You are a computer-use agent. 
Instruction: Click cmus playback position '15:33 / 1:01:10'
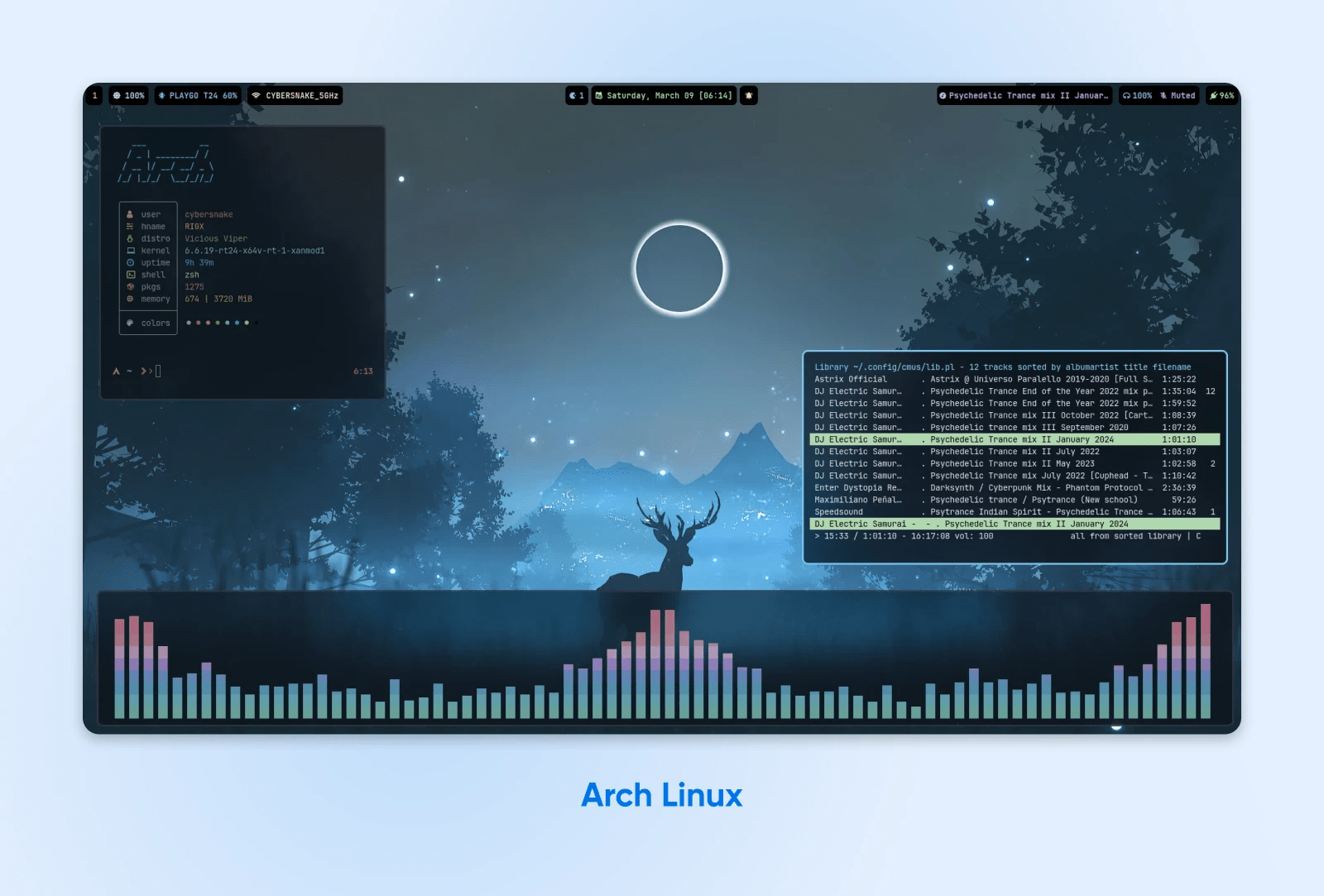tap(861, 536)
